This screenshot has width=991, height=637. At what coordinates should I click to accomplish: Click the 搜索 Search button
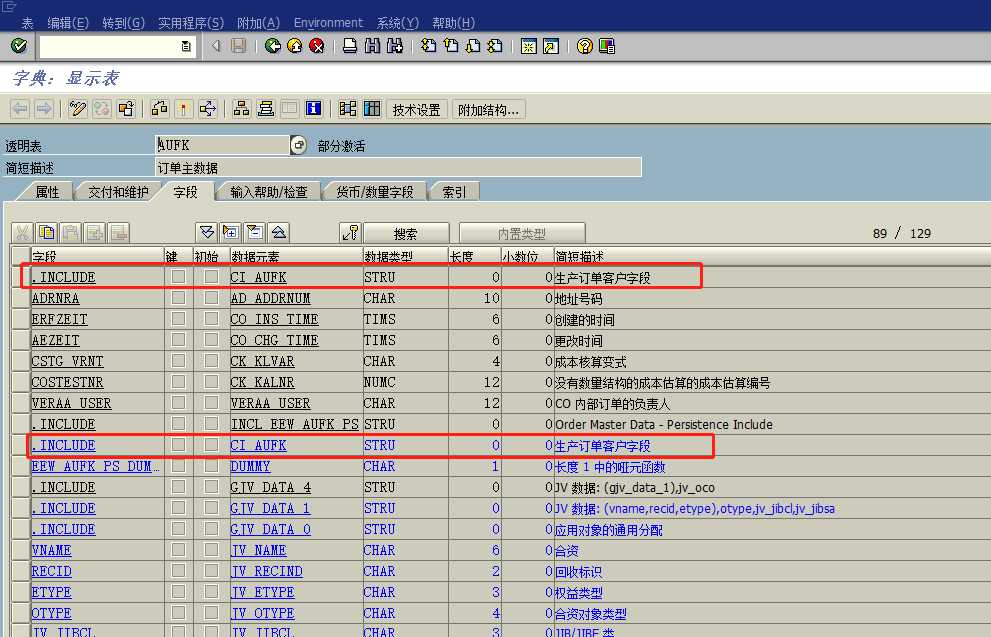pyautogui.click(x=406, y=233)
